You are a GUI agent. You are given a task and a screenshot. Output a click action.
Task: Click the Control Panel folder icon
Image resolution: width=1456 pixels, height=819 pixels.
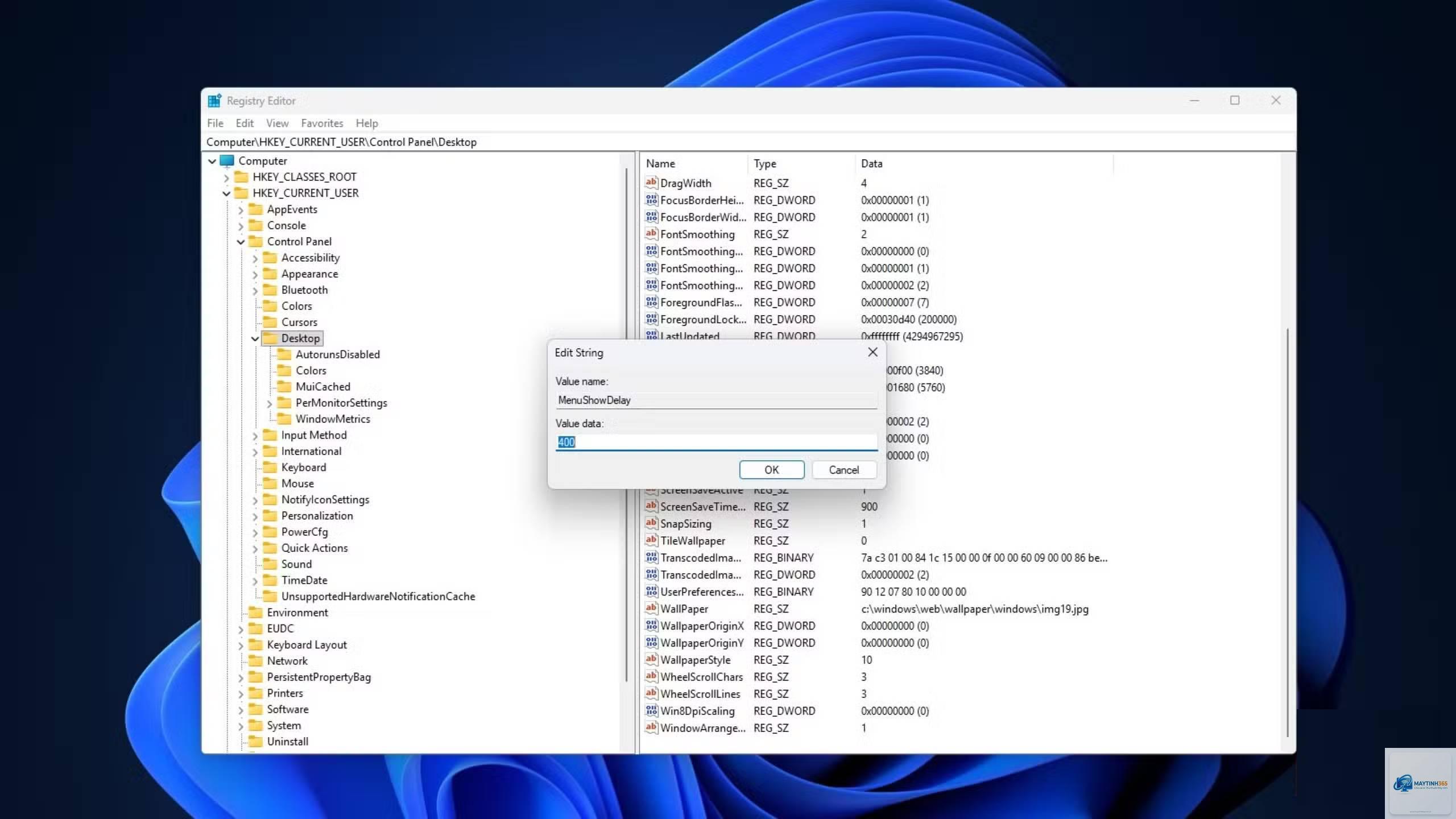click(255, 242)
